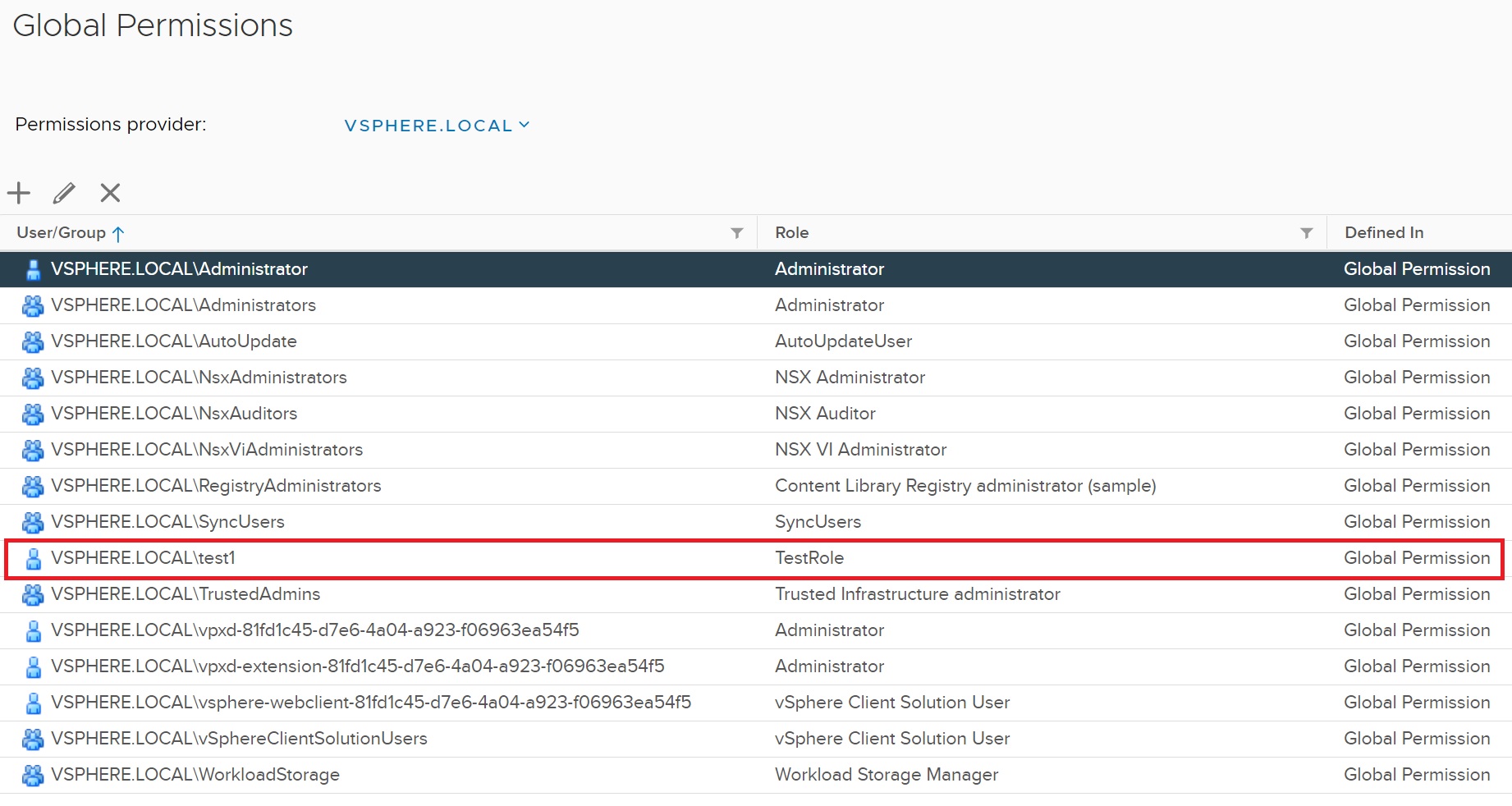Screen dimensions: 1512x806
Task: Click the chevron beside VSPHERE.LOCAL provider
Action: (525, 125)
